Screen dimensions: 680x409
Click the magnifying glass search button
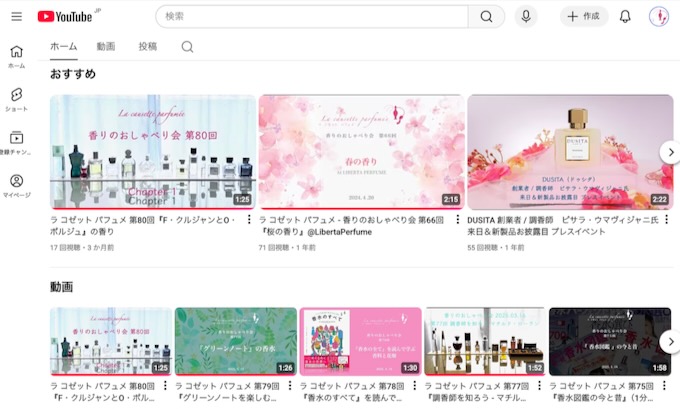pos(486,16)
